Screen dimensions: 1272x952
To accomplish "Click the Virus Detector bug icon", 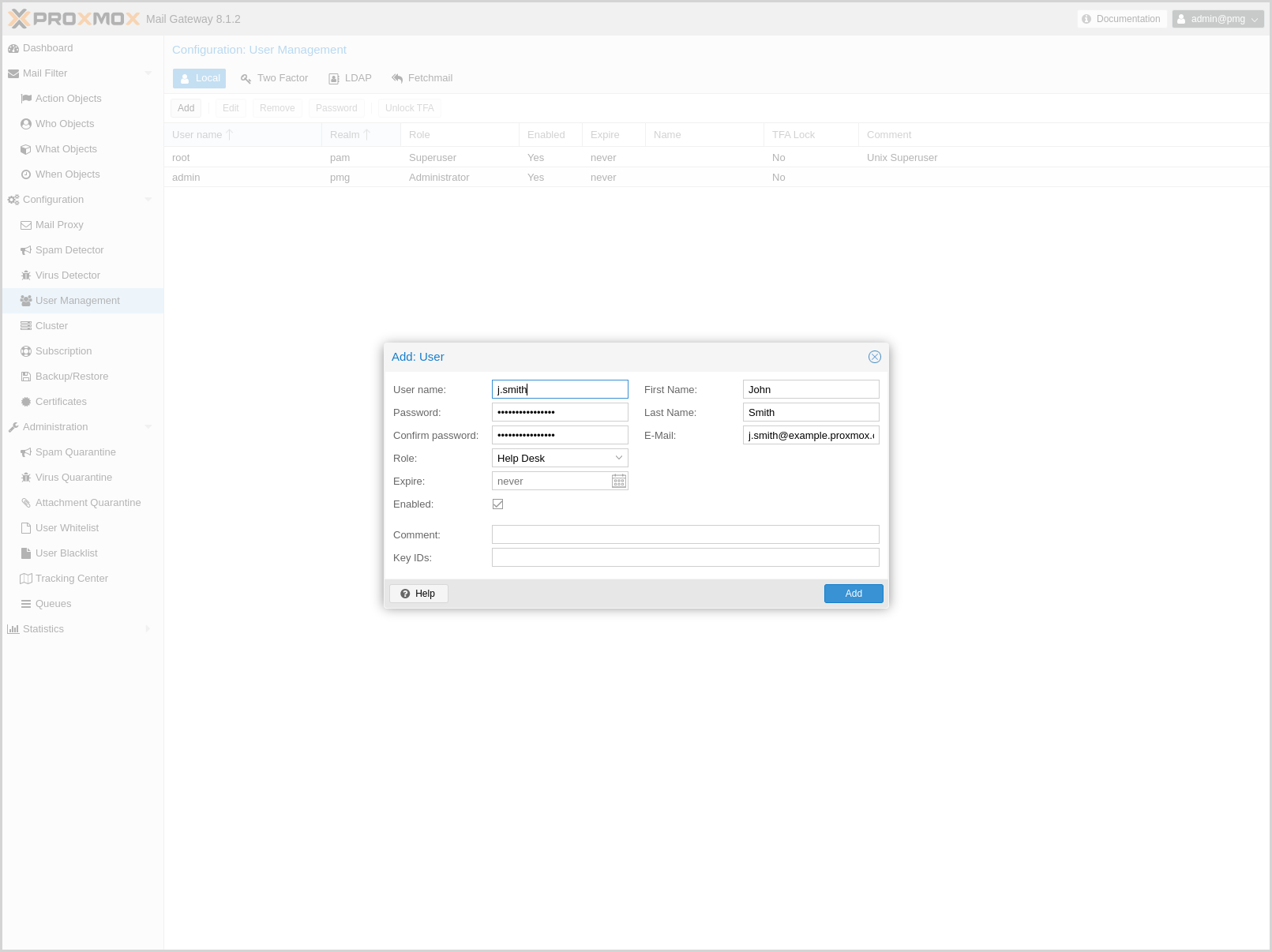I will pos(26,275).
